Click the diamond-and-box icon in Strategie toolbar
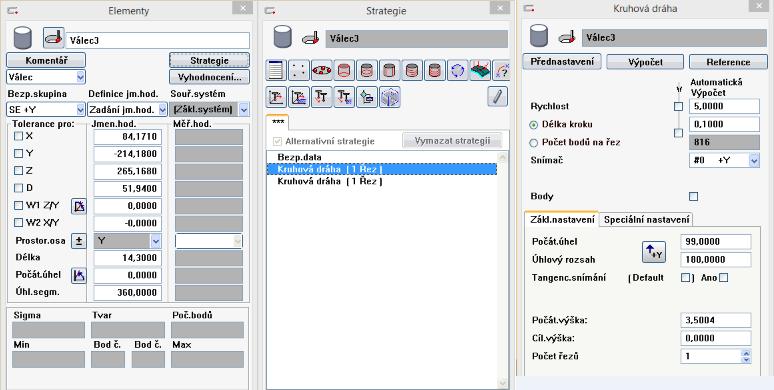774x390 pixels. coord(367,97)
